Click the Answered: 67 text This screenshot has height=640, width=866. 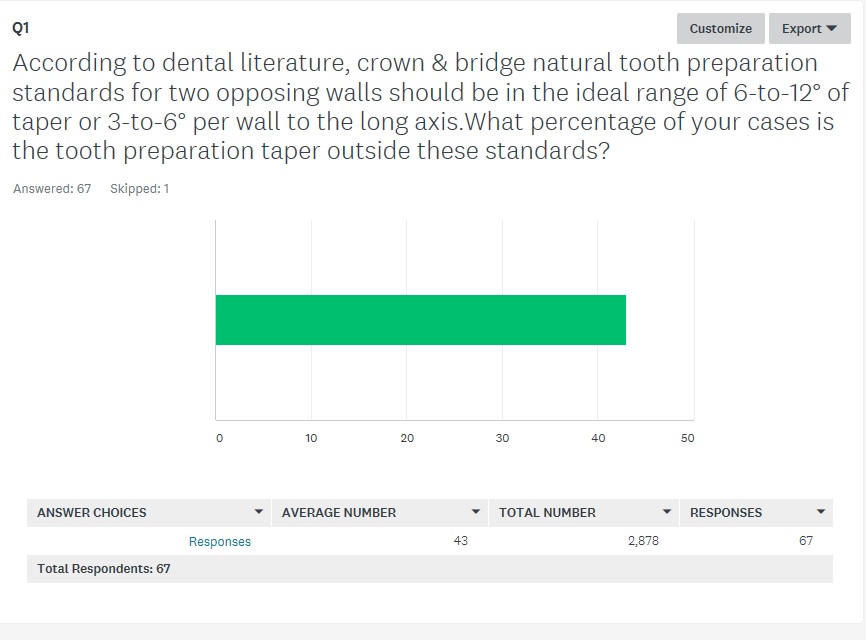52,189
